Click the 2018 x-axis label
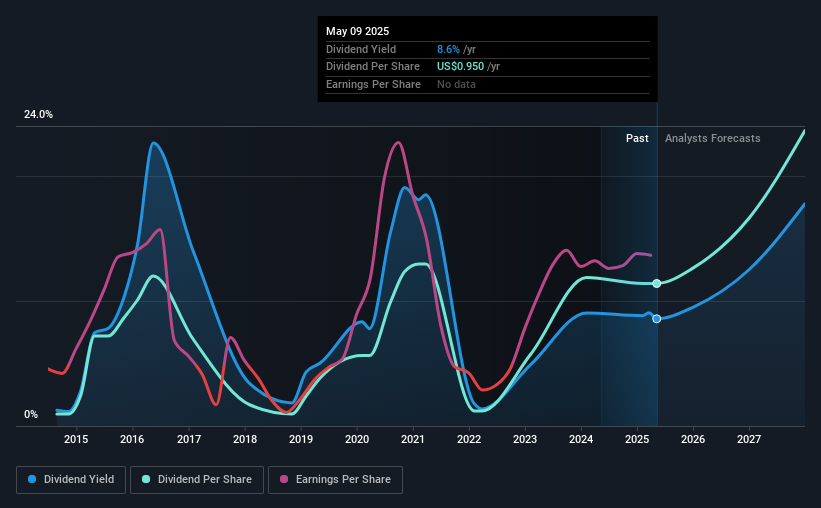The width and height of the screenshot is (821, 508). tap(245, 439)
